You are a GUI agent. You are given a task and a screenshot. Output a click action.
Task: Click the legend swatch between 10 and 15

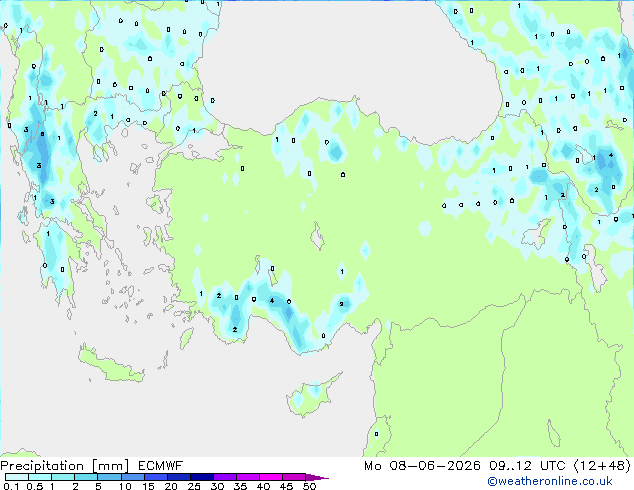point(132,477)
